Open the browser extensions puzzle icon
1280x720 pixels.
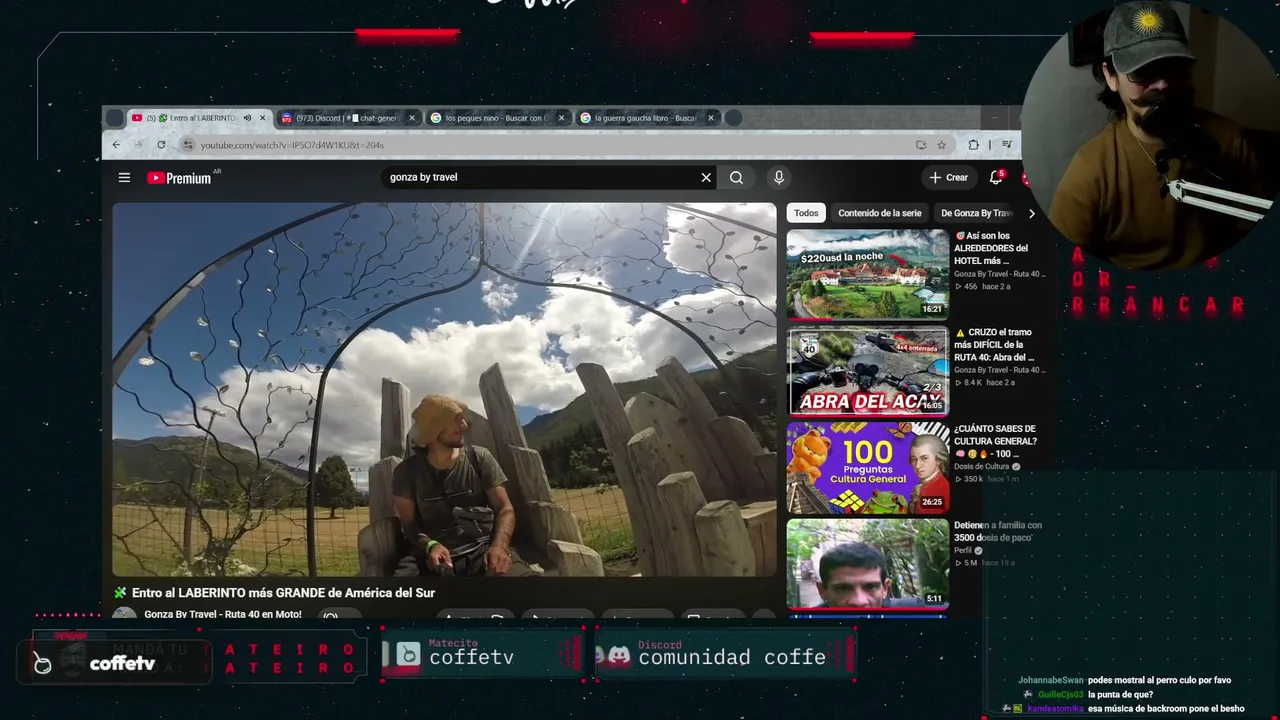[973, 145]
